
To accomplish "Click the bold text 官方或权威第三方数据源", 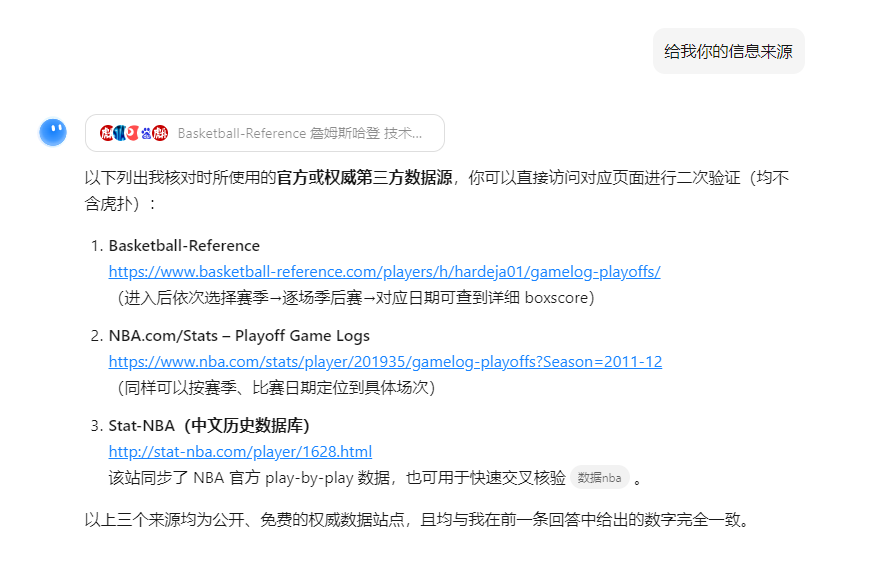I will [x=364, y=178].
